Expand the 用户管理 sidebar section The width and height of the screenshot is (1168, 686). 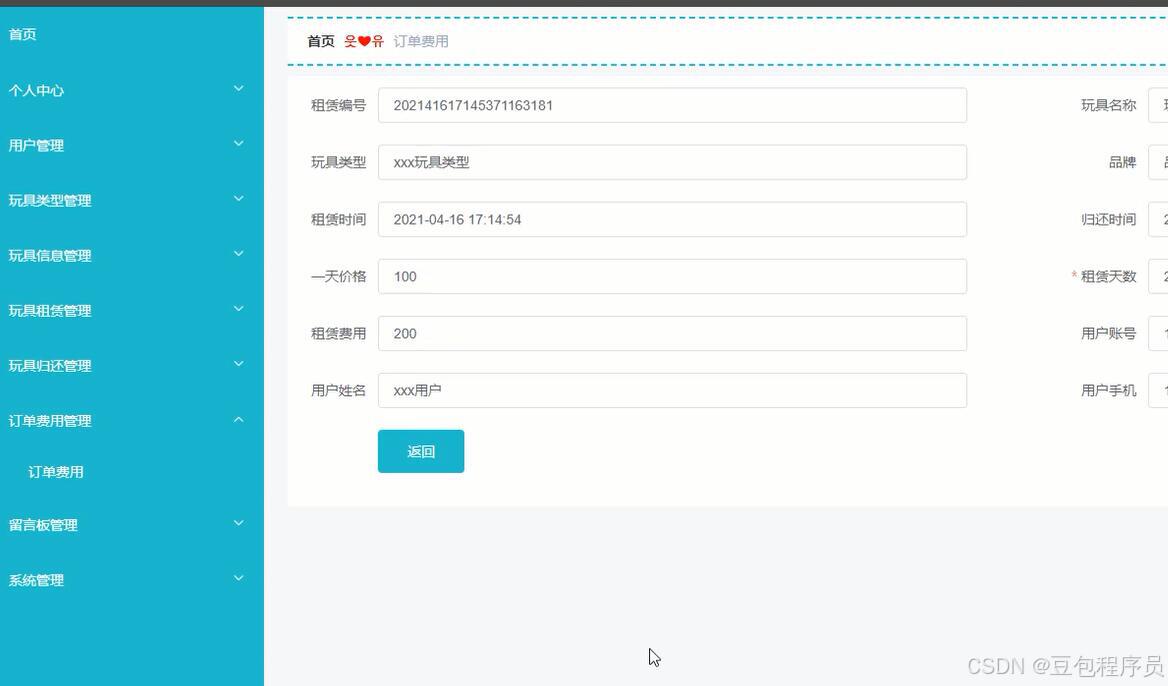(130, 145)
